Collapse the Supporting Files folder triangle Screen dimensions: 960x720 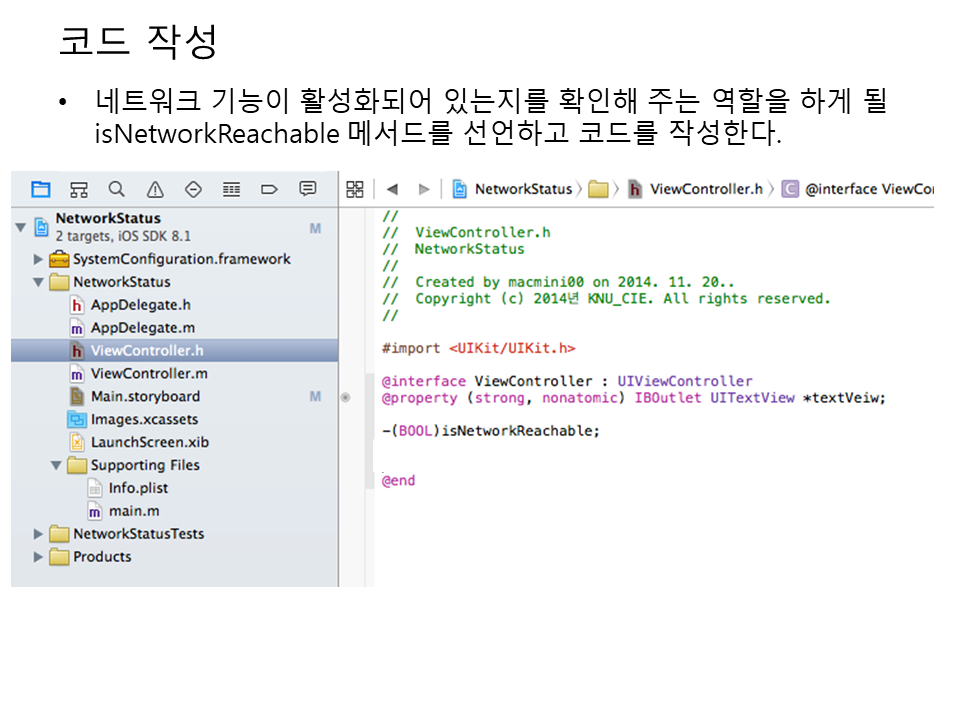tap(56, 465)
